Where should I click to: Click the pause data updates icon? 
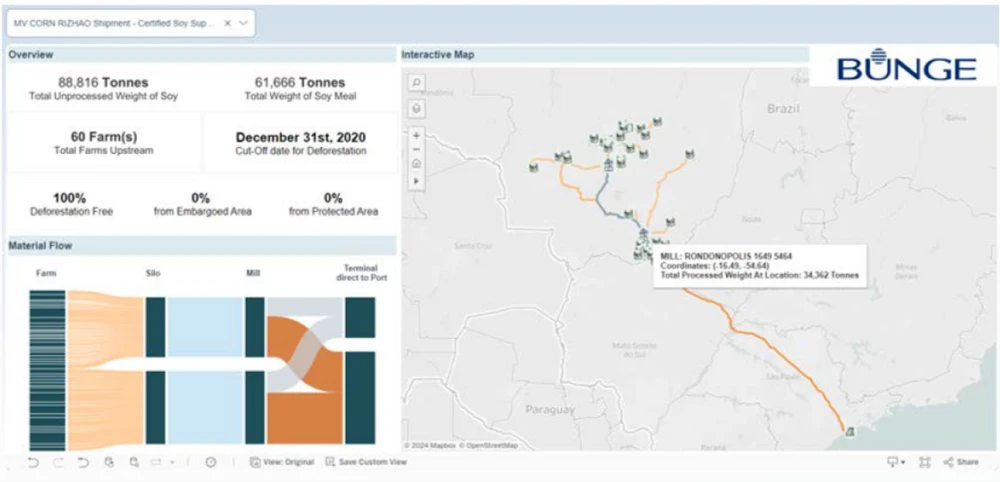[x=211, y=462]
